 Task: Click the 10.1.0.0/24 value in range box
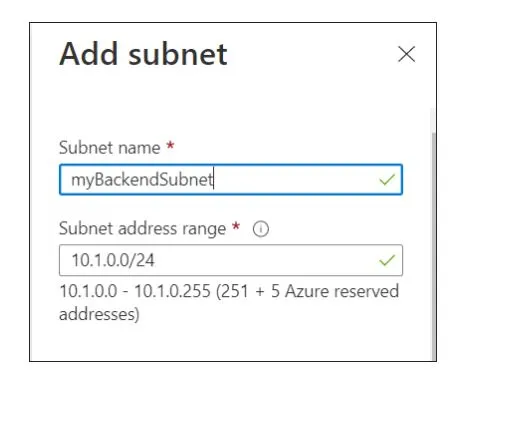[113, 260]
